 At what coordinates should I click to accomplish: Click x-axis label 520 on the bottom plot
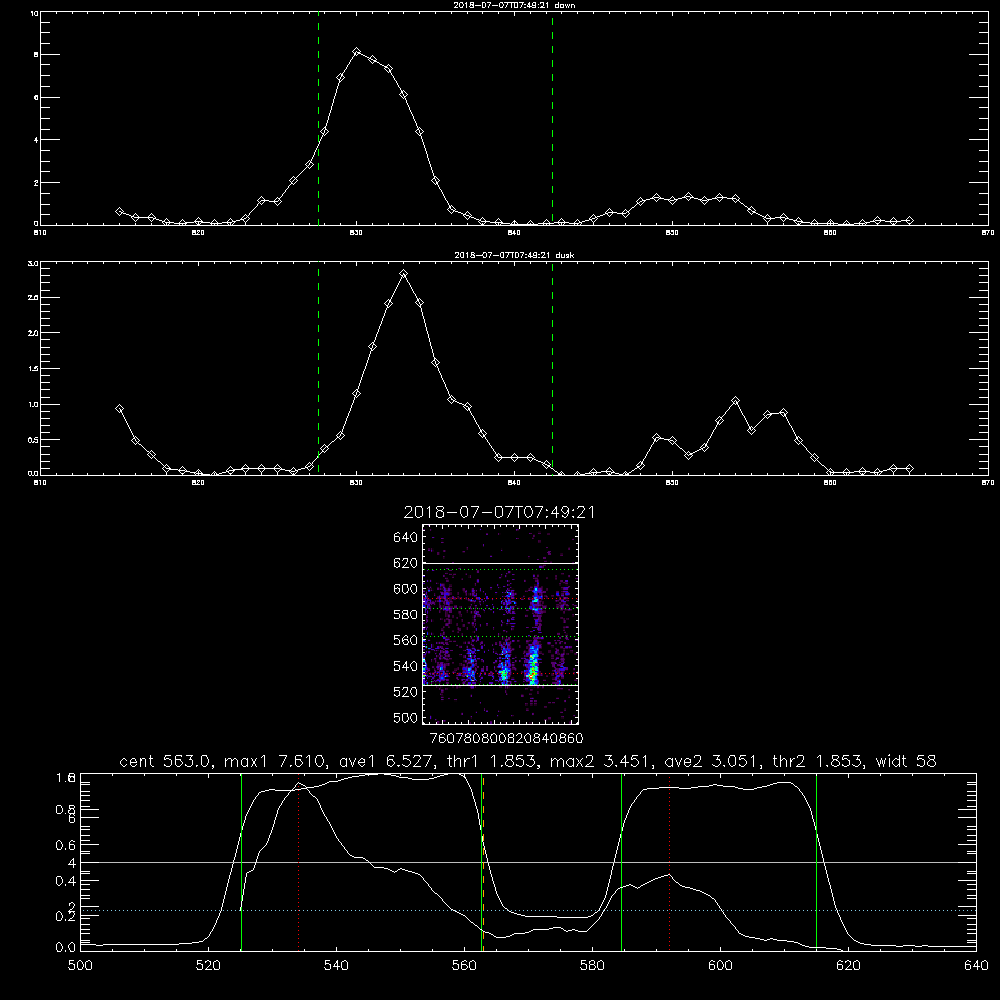[209, 966]
